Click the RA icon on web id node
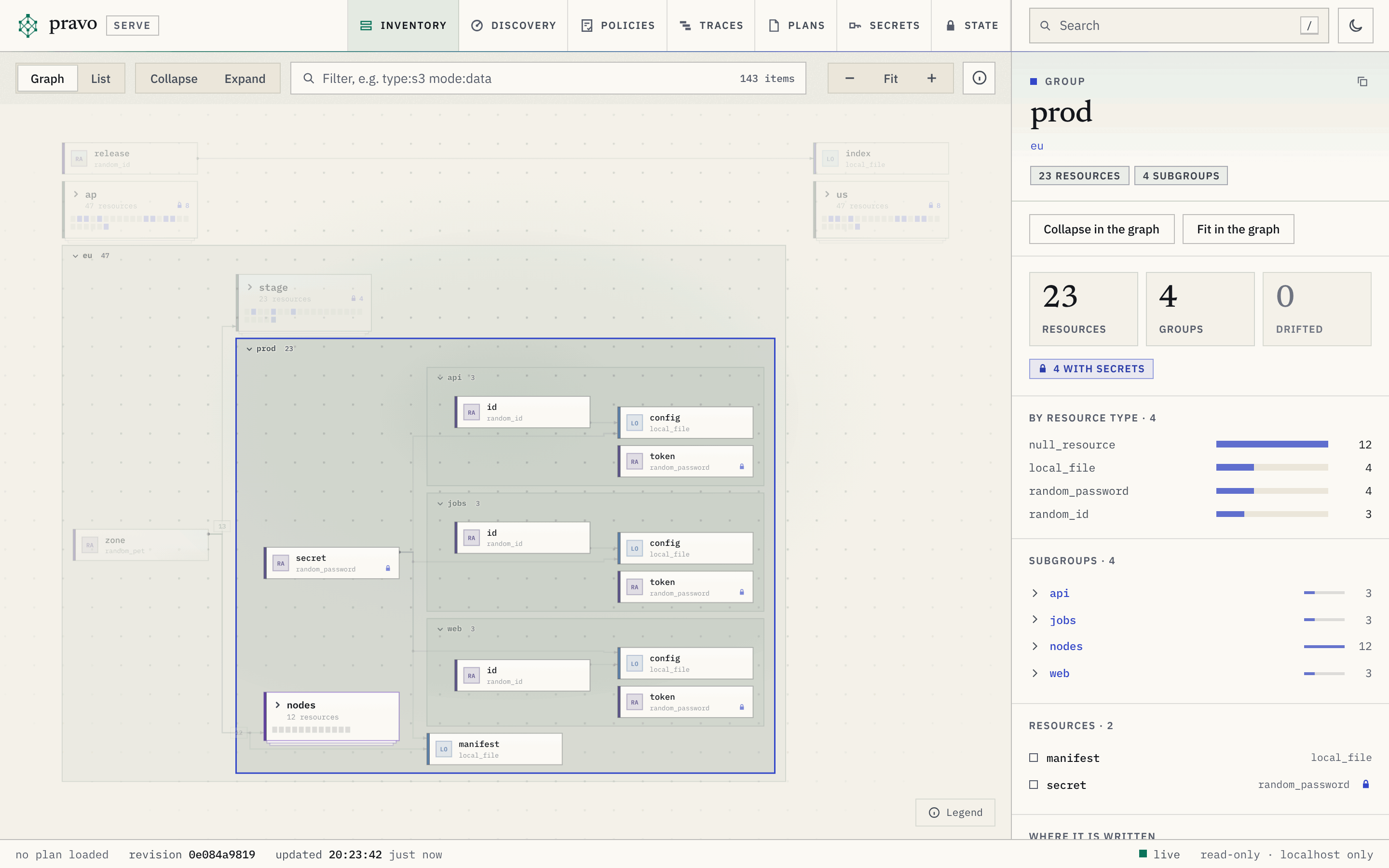The width and height of the screenshot is (1389, 868). [x=471, y=676]
